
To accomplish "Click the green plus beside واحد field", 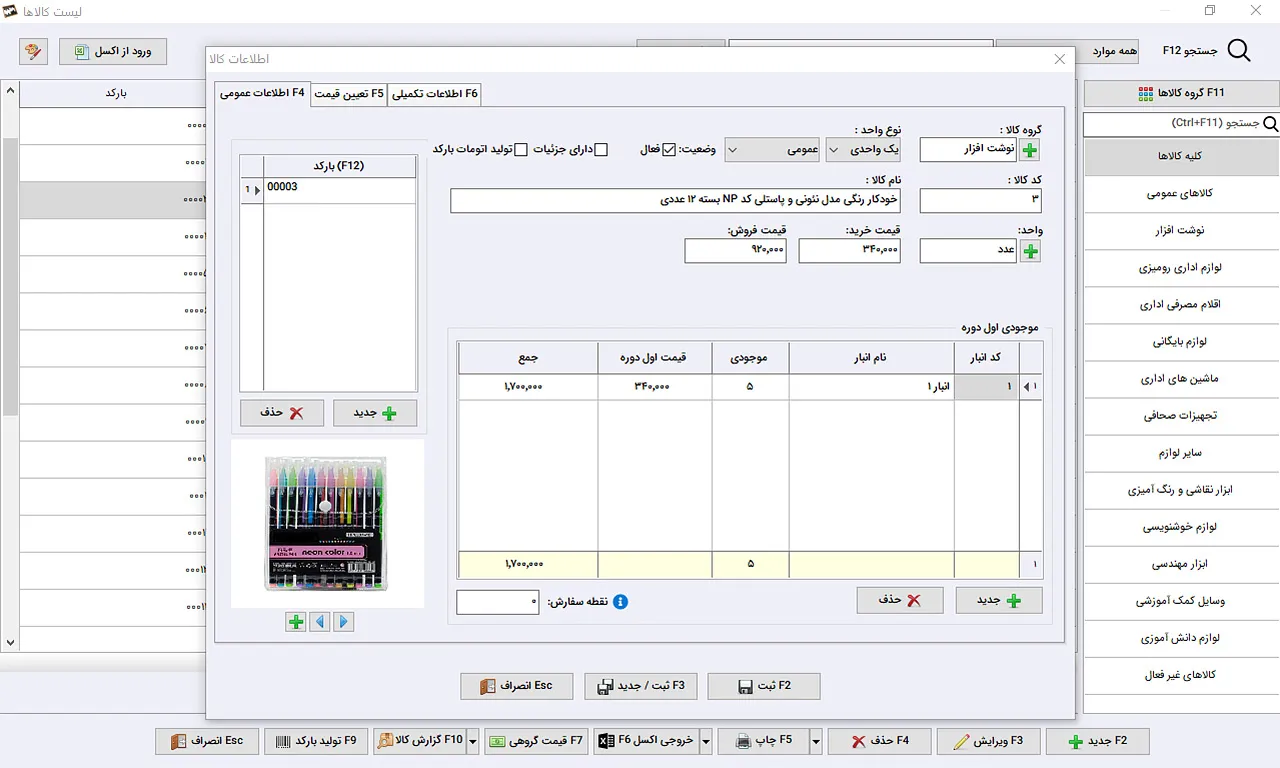I will 1030,251.
